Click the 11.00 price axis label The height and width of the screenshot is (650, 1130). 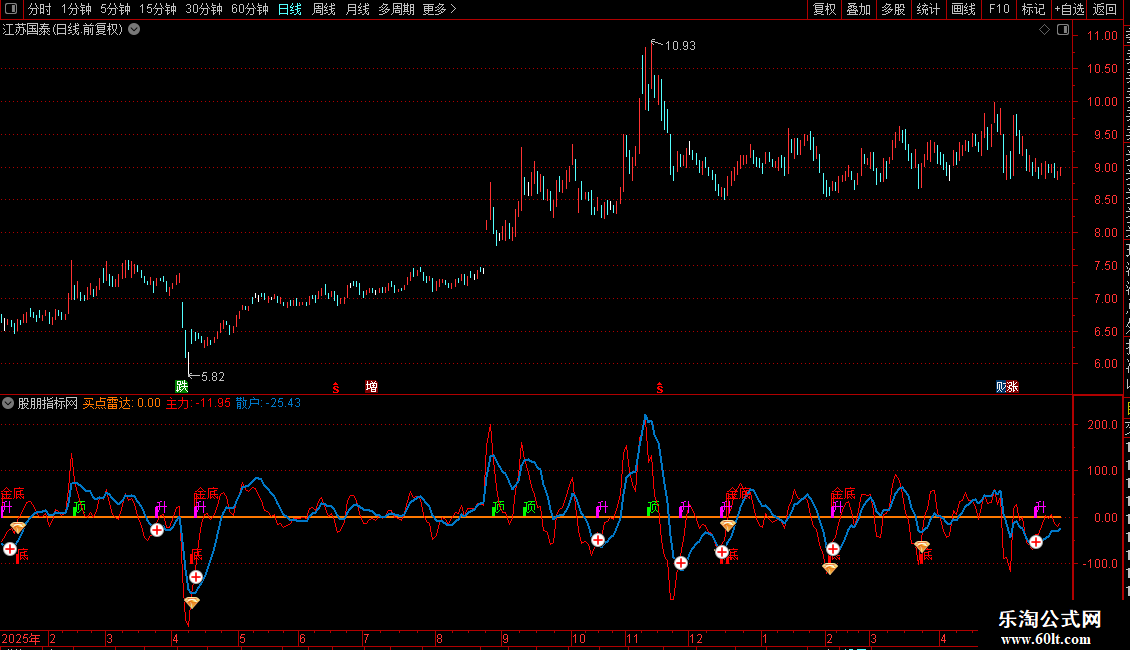pyautogui.click(x=1103, y=36)
